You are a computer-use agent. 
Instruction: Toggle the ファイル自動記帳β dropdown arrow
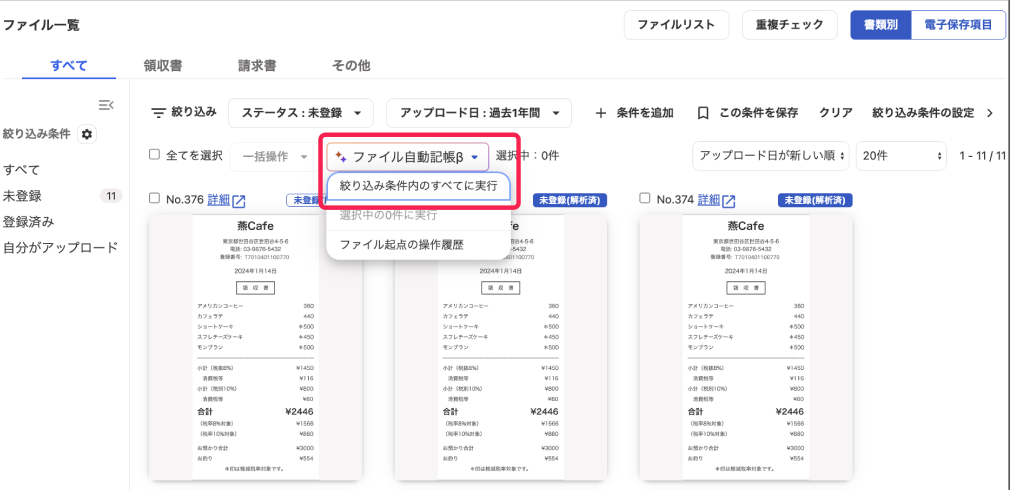tap(475, 157)
